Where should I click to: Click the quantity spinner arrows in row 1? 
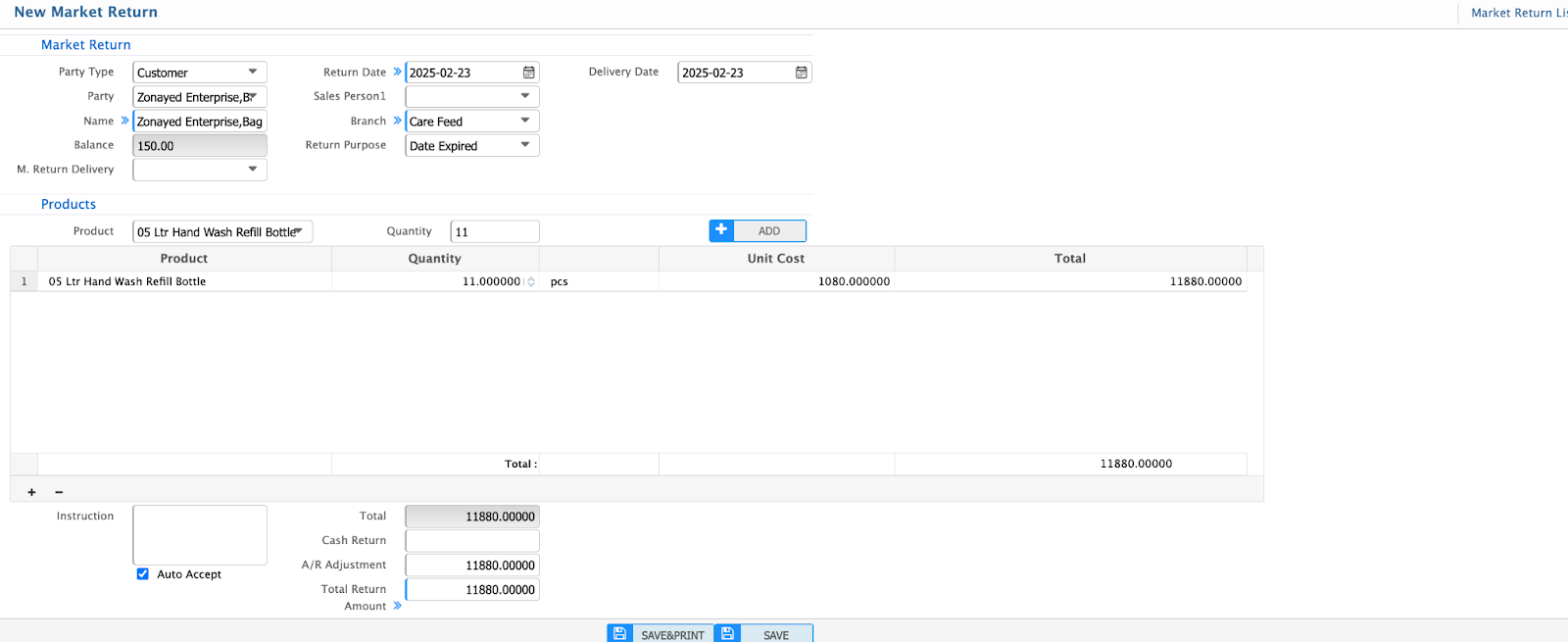[531, 281]
